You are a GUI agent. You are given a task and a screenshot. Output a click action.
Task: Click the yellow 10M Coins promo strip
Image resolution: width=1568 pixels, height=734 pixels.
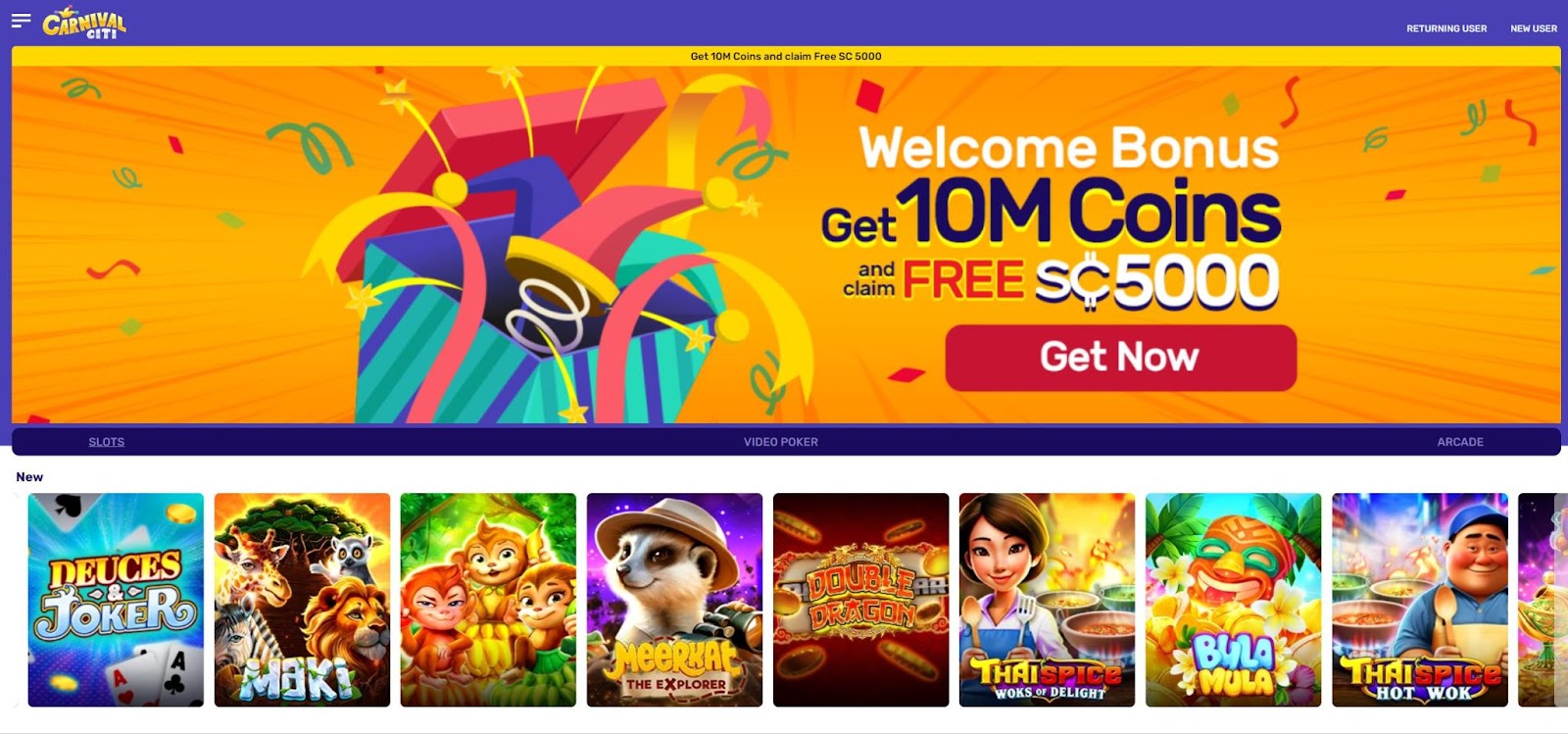click(786, 56)
